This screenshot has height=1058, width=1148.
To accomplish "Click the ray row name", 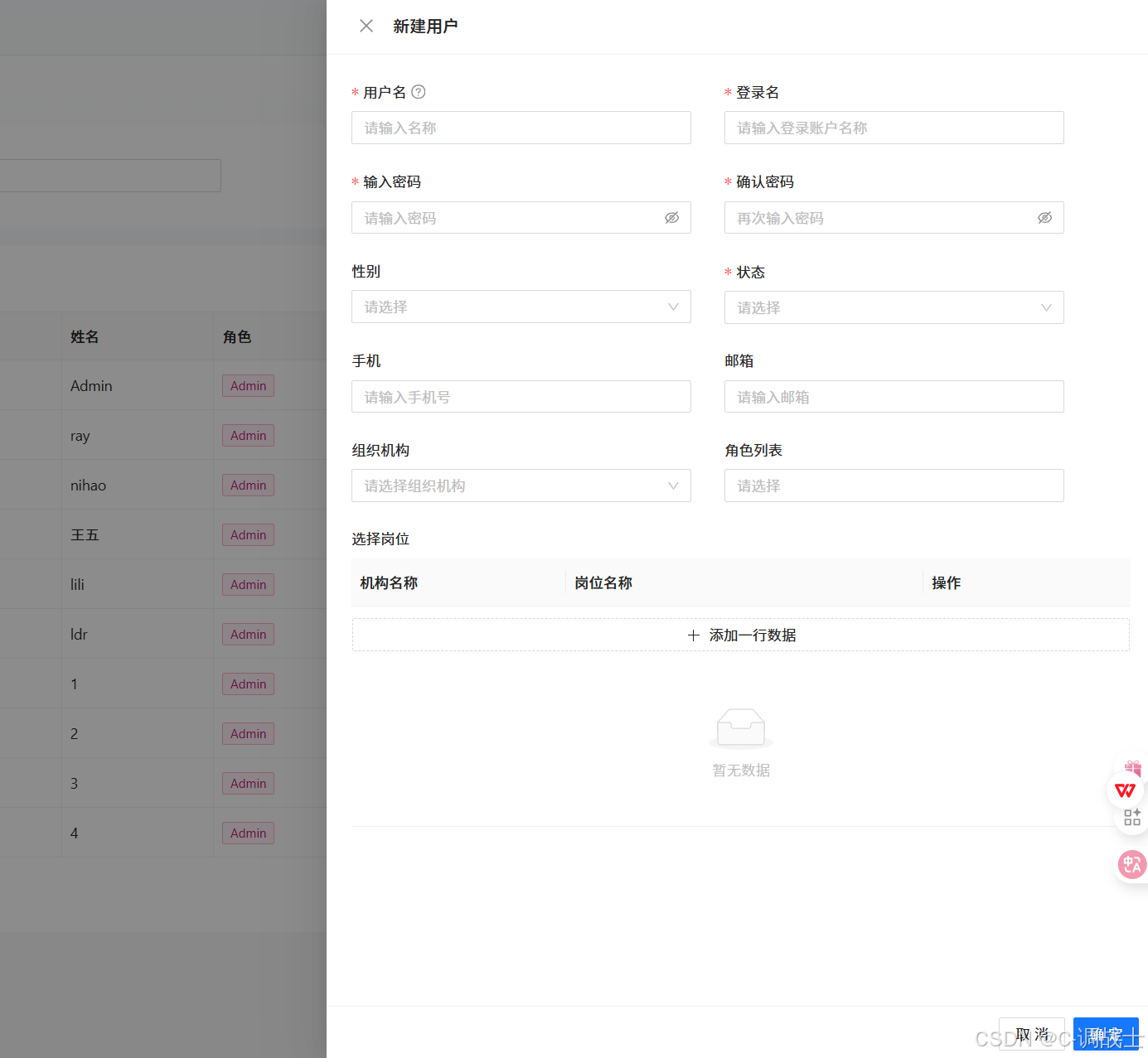I will [80, 436].
